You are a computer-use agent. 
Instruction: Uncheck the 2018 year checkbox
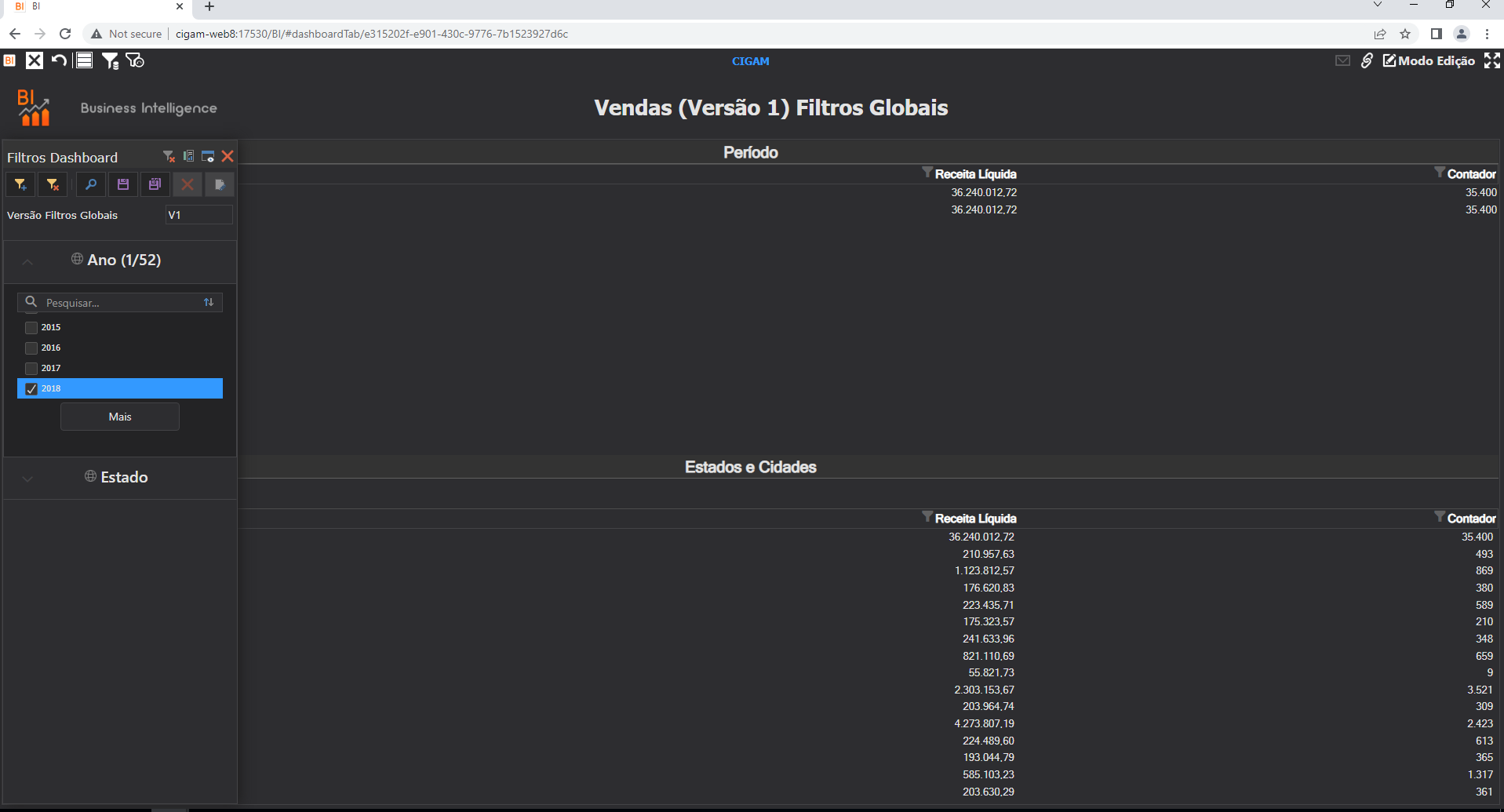31,389
